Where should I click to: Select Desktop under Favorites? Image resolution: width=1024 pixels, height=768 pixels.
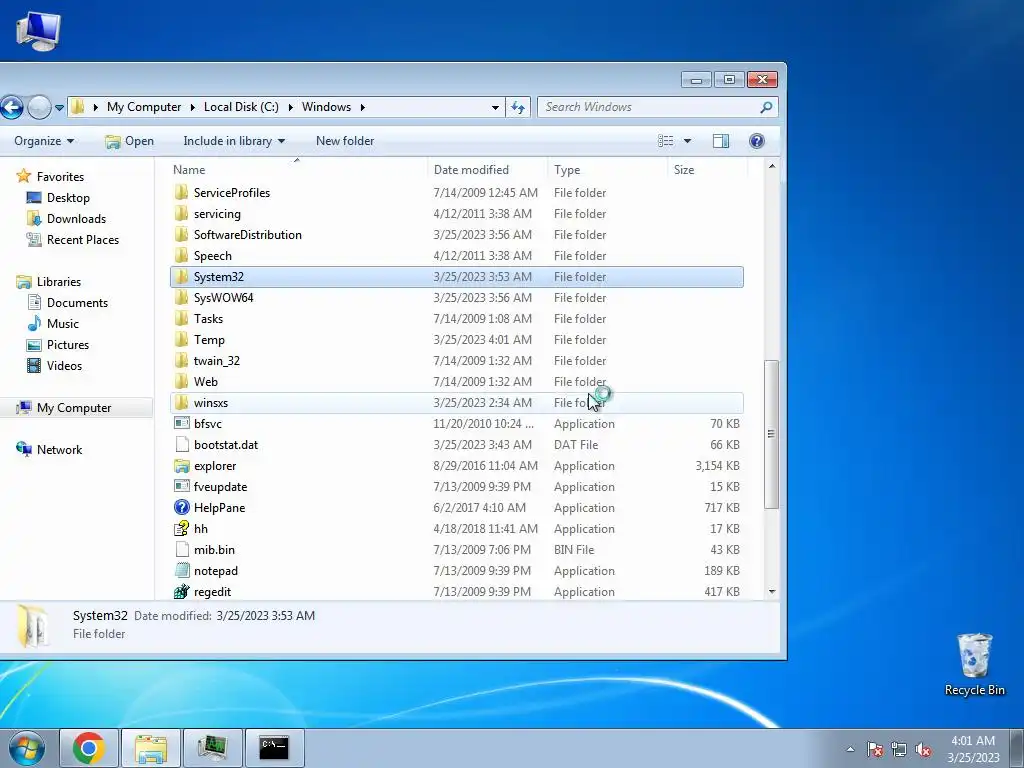click(x=68, y=198)
